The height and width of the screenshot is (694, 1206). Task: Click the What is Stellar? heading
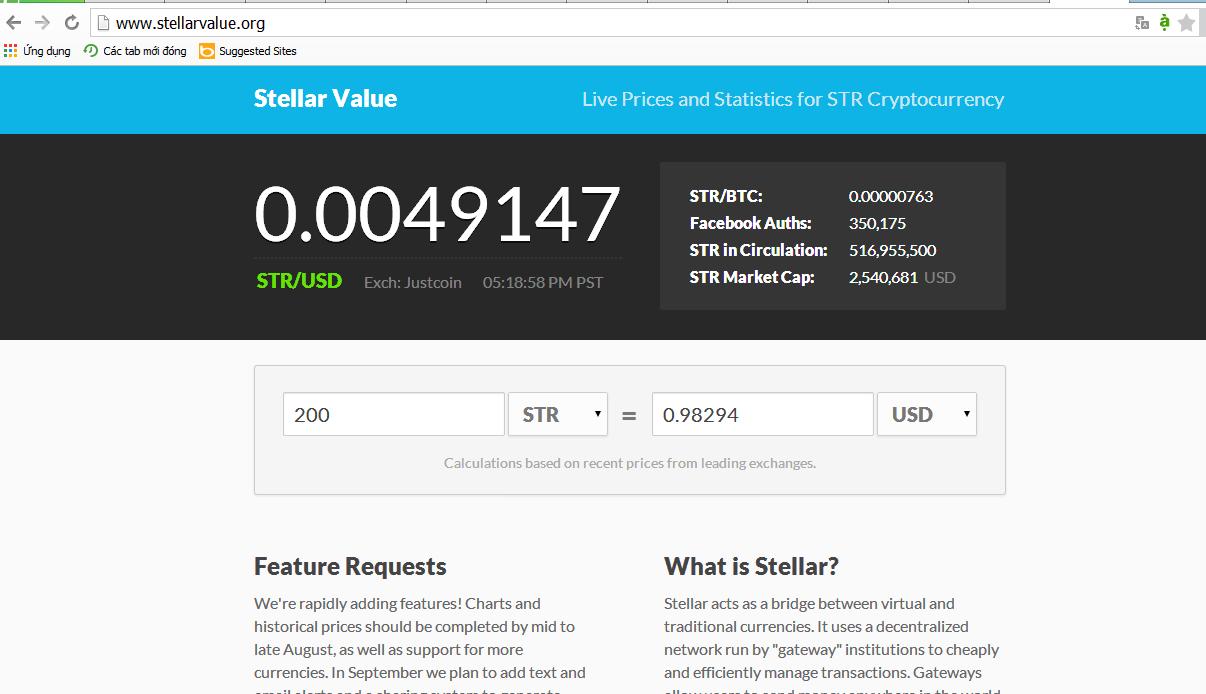[x=751, y=566]
